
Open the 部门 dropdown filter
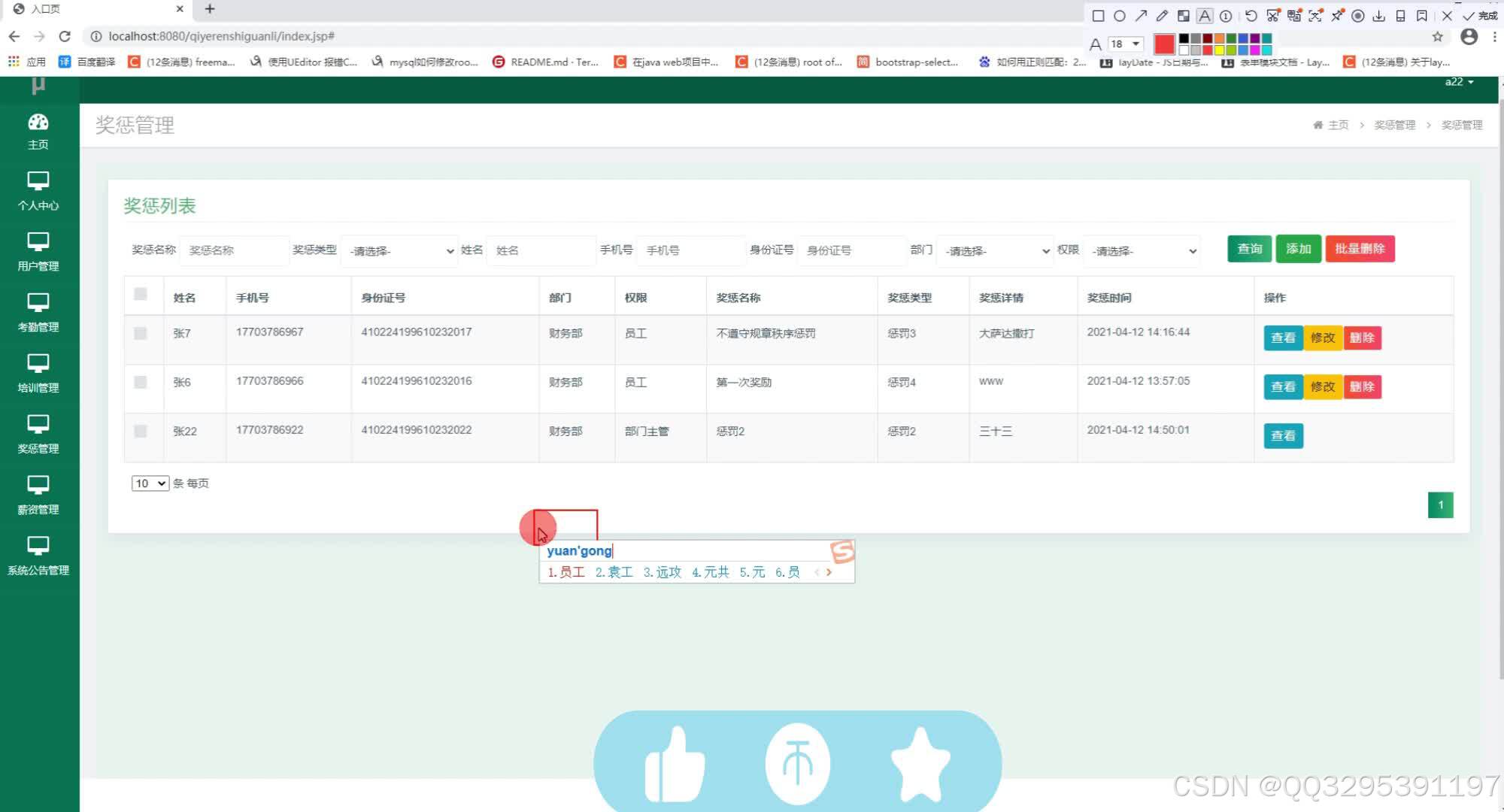click(995, 250)
